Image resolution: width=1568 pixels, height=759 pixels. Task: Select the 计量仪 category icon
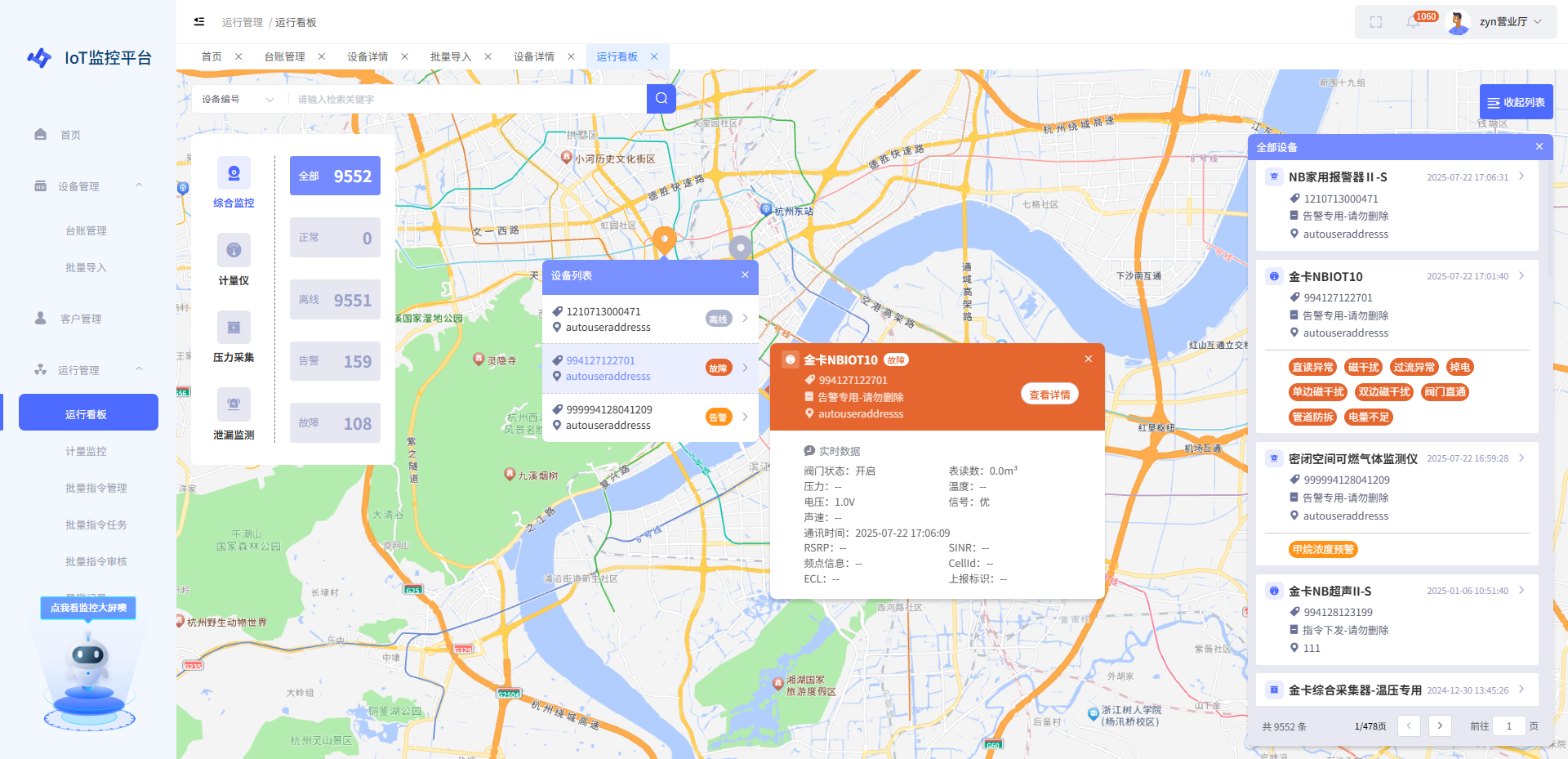[x=234, y=250]
